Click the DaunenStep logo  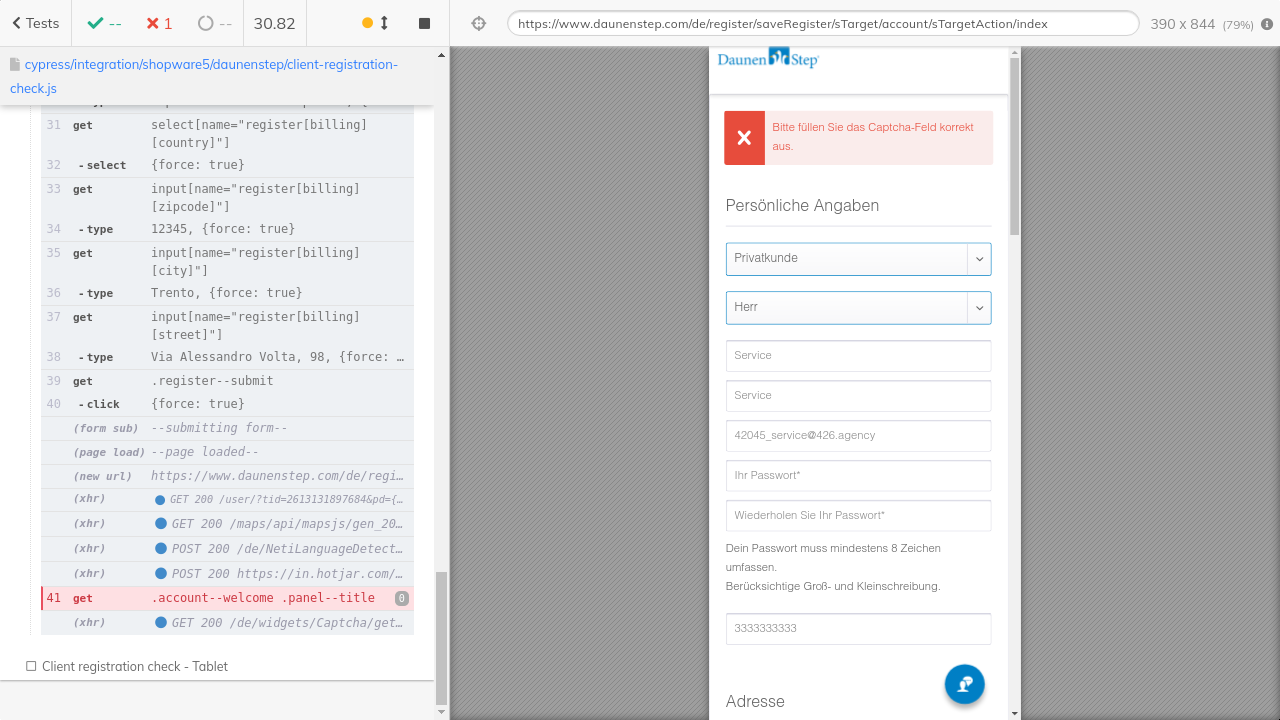768,59
